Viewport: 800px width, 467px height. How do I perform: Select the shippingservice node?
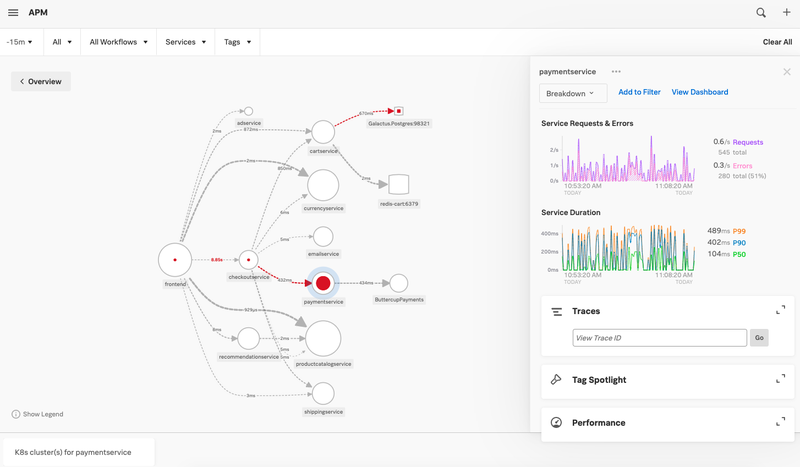323,394
